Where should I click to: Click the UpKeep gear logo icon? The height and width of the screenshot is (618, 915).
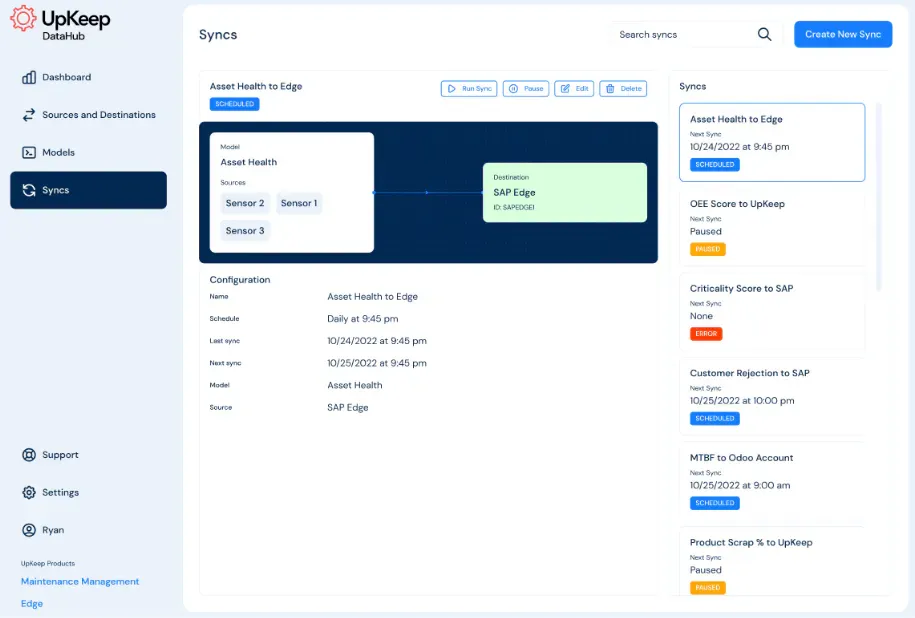[x=23, y=19]
